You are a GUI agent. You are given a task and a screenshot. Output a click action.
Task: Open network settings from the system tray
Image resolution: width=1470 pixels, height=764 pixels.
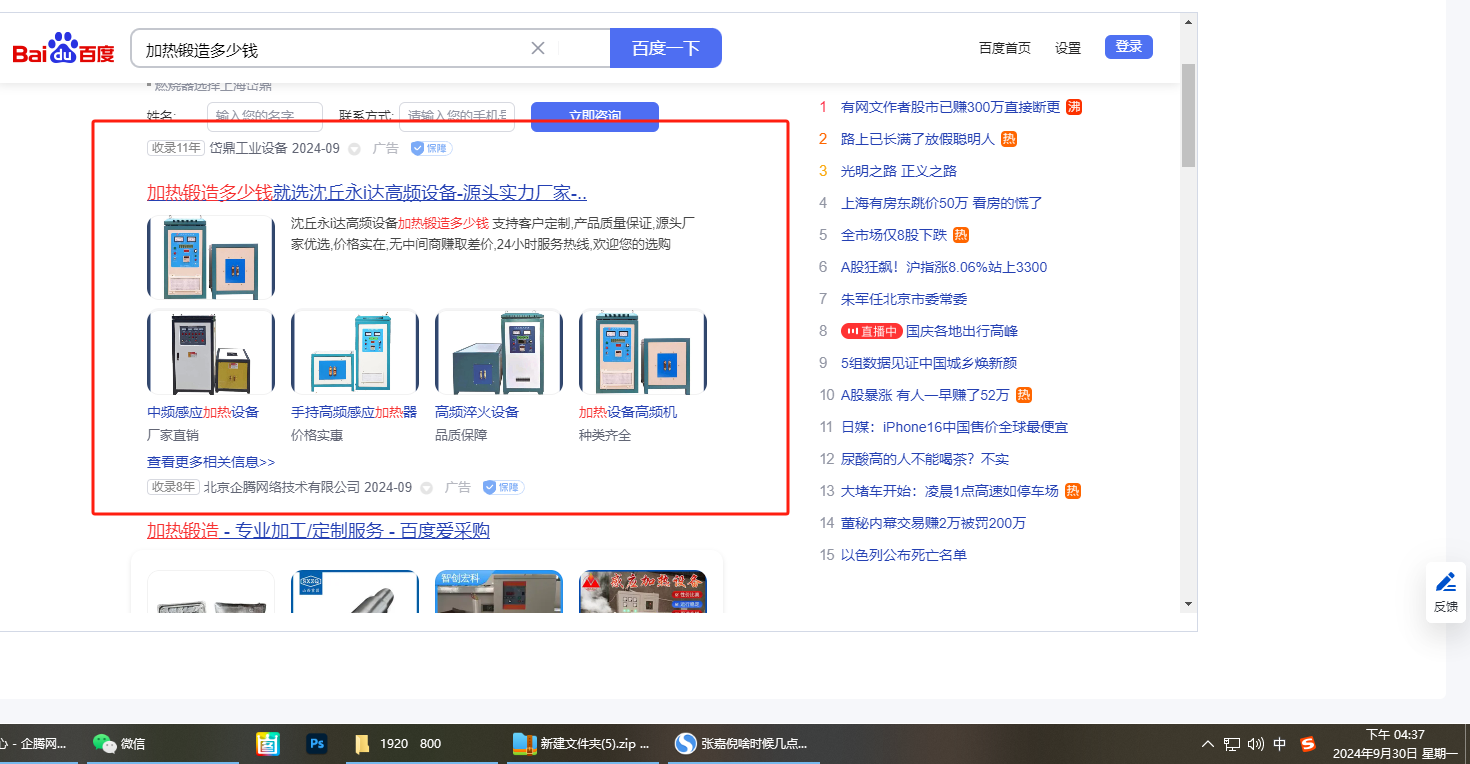(x=1233, y=744)
